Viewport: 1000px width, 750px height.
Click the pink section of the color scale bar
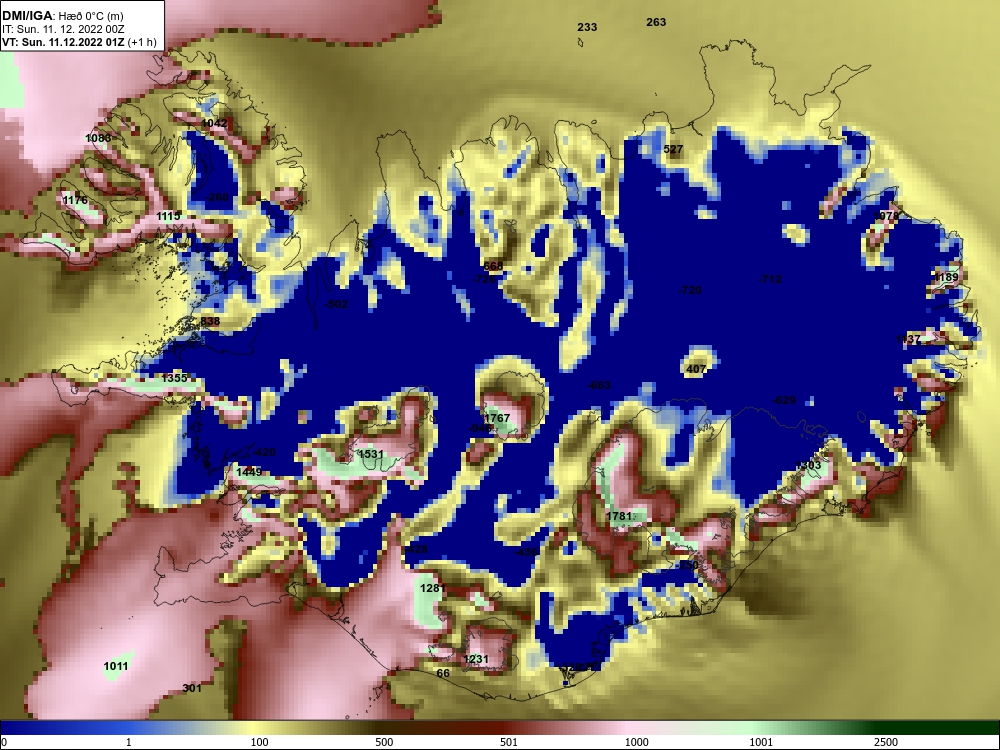[x=631, y=728]
